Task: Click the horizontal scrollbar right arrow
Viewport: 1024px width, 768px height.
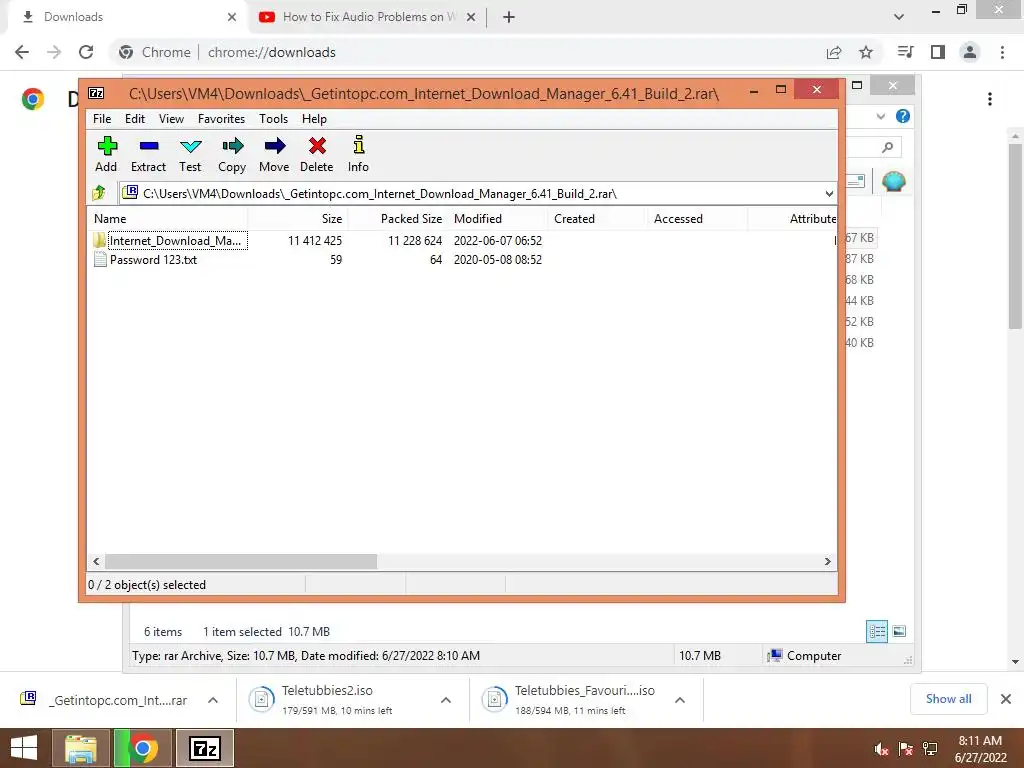Action: pos(827,562)
